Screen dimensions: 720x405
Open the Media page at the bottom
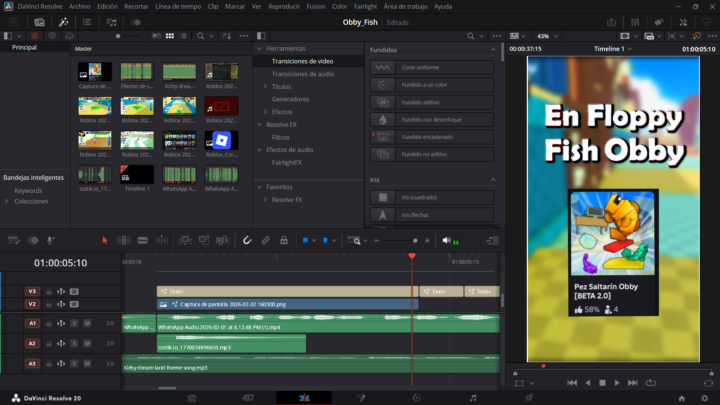(x=192, y=398)
